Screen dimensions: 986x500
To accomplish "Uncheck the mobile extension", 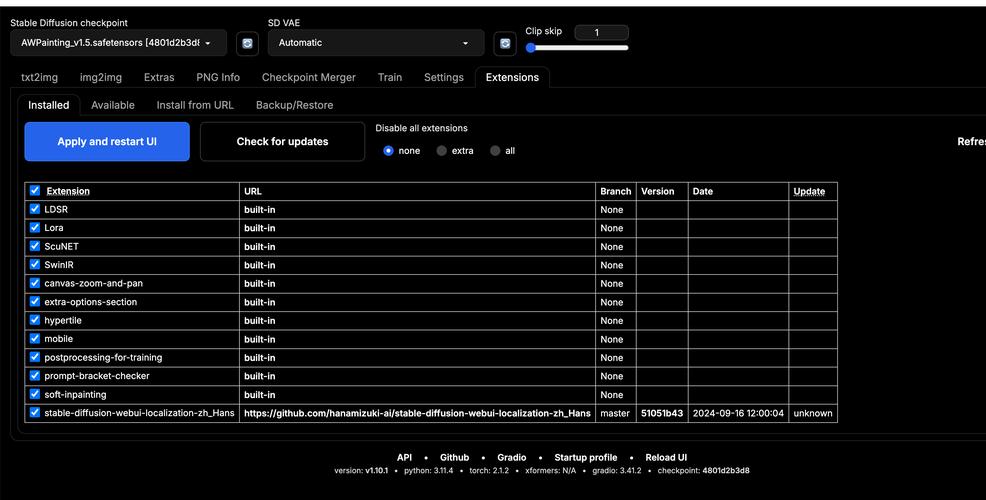I will 35,338.
